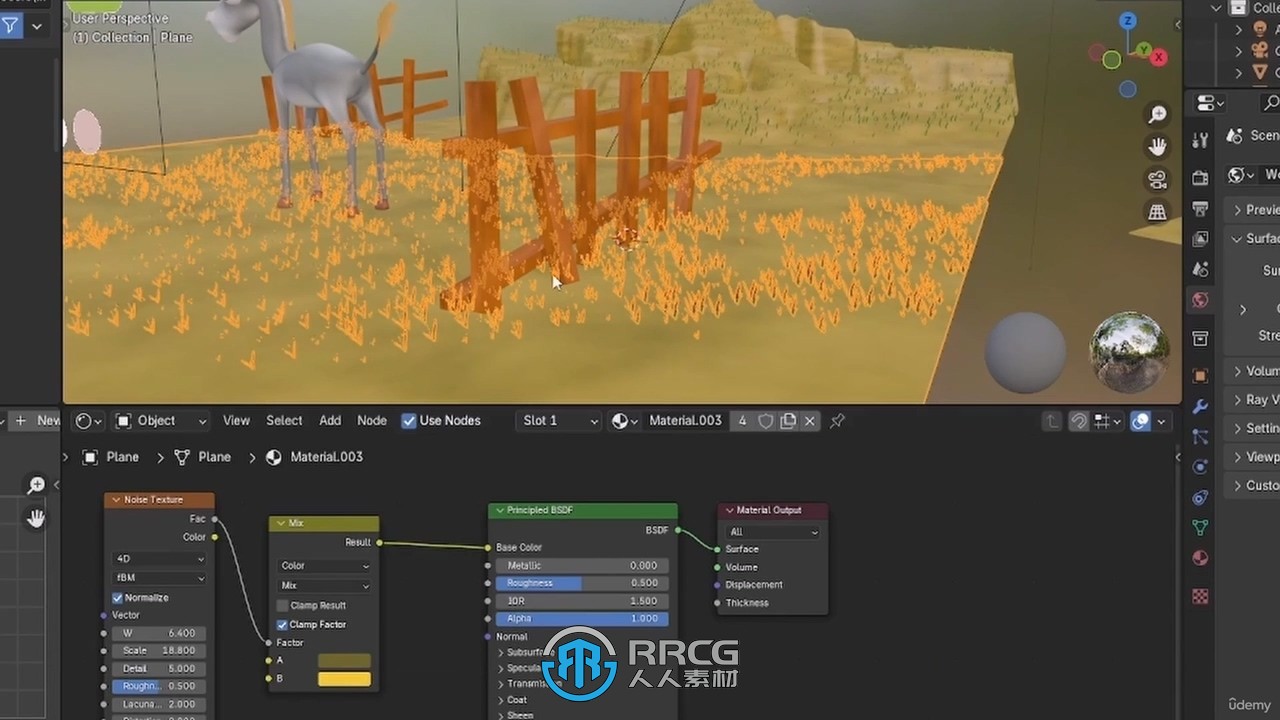Open the Modifiers properties tab
The image size is (1280, 720).
pyautogui.click(x=1201, y=407)
